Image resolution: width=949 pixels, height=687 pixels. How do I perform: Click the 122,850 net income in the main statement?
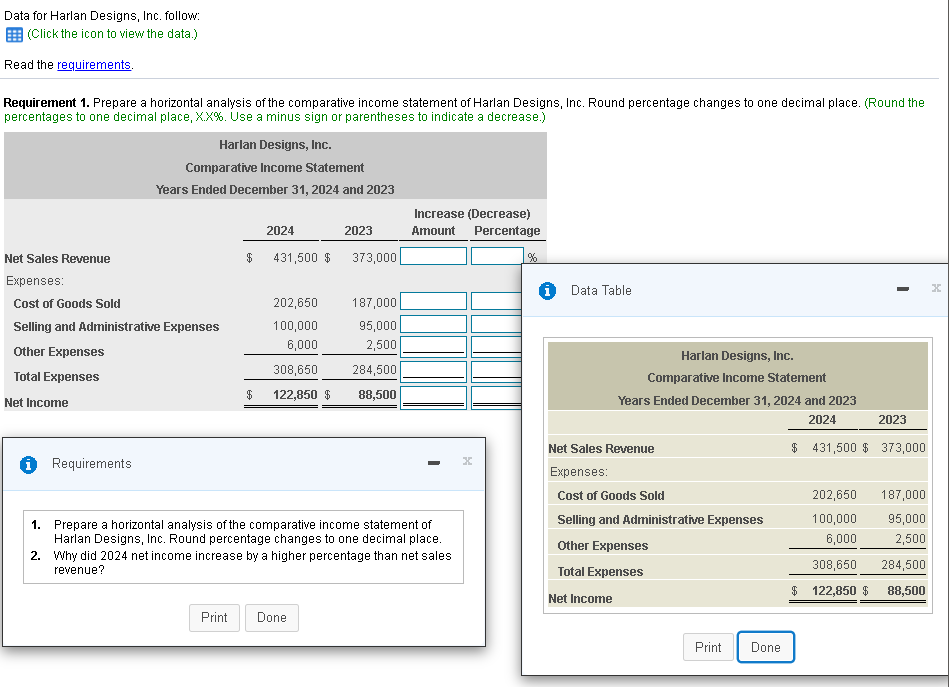[x=295, y=395]
